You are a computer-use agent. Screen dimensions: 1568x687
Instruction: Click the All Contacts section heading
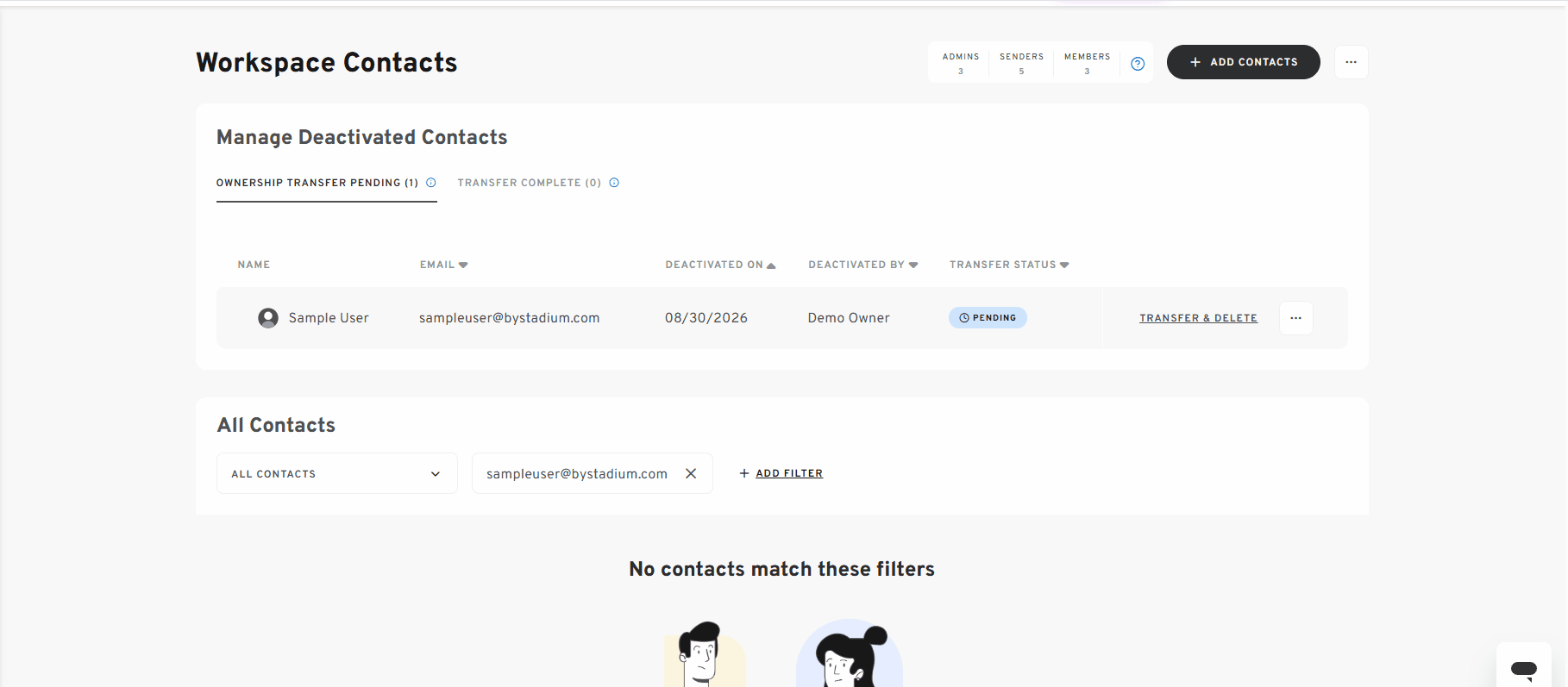(x=276, y=425)
